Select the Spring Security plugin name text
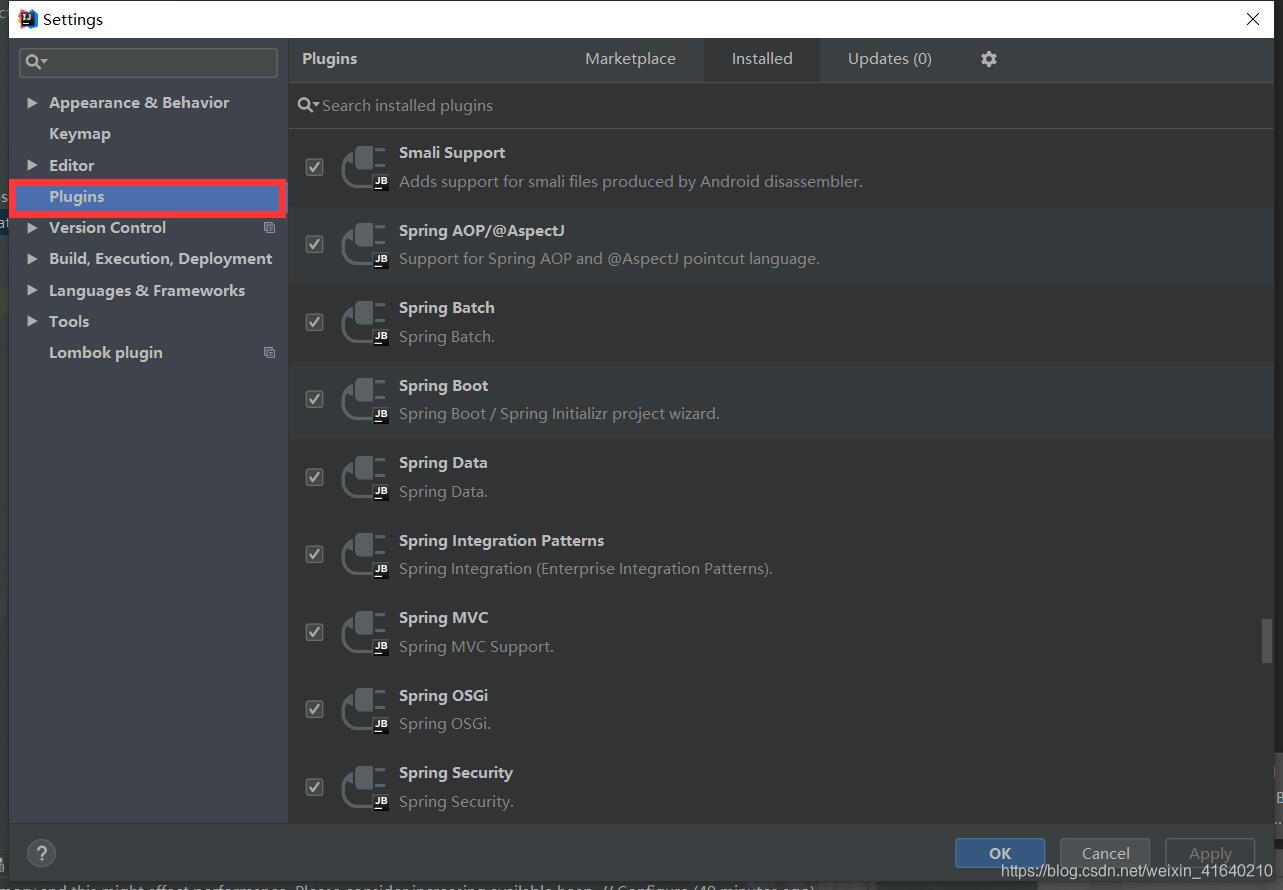 (x=455, y=773)
